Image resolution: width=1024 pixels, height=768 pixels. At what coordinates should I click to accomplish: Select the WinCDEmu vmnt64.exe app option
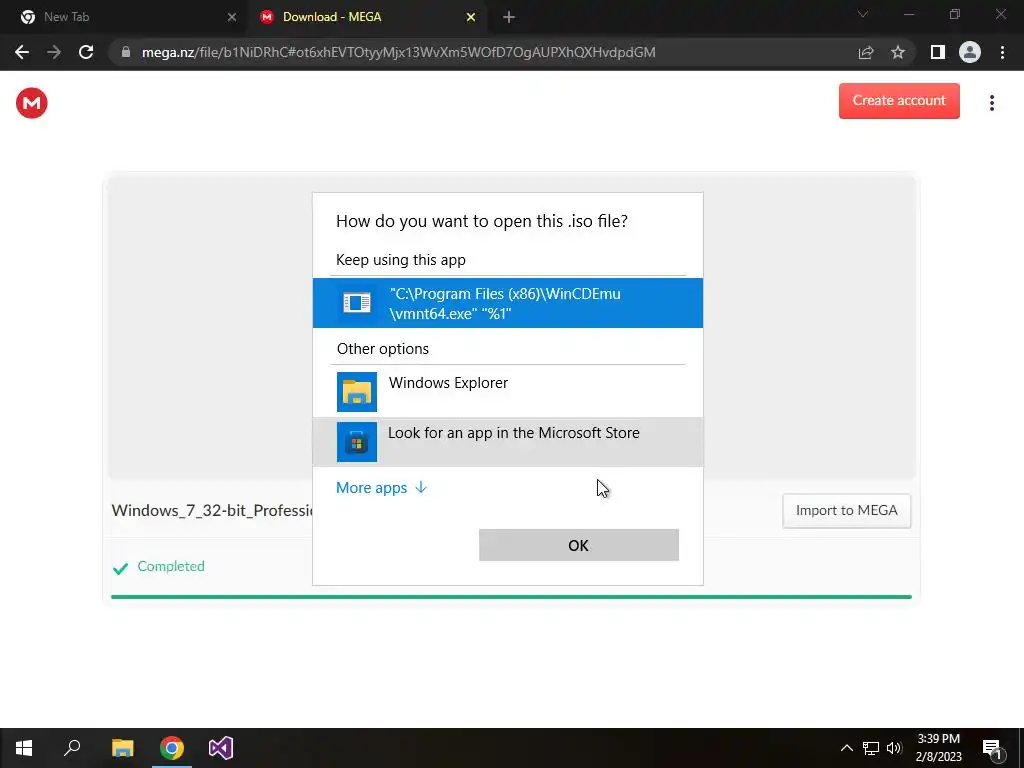pyautogui.click(x=507, y=303)
